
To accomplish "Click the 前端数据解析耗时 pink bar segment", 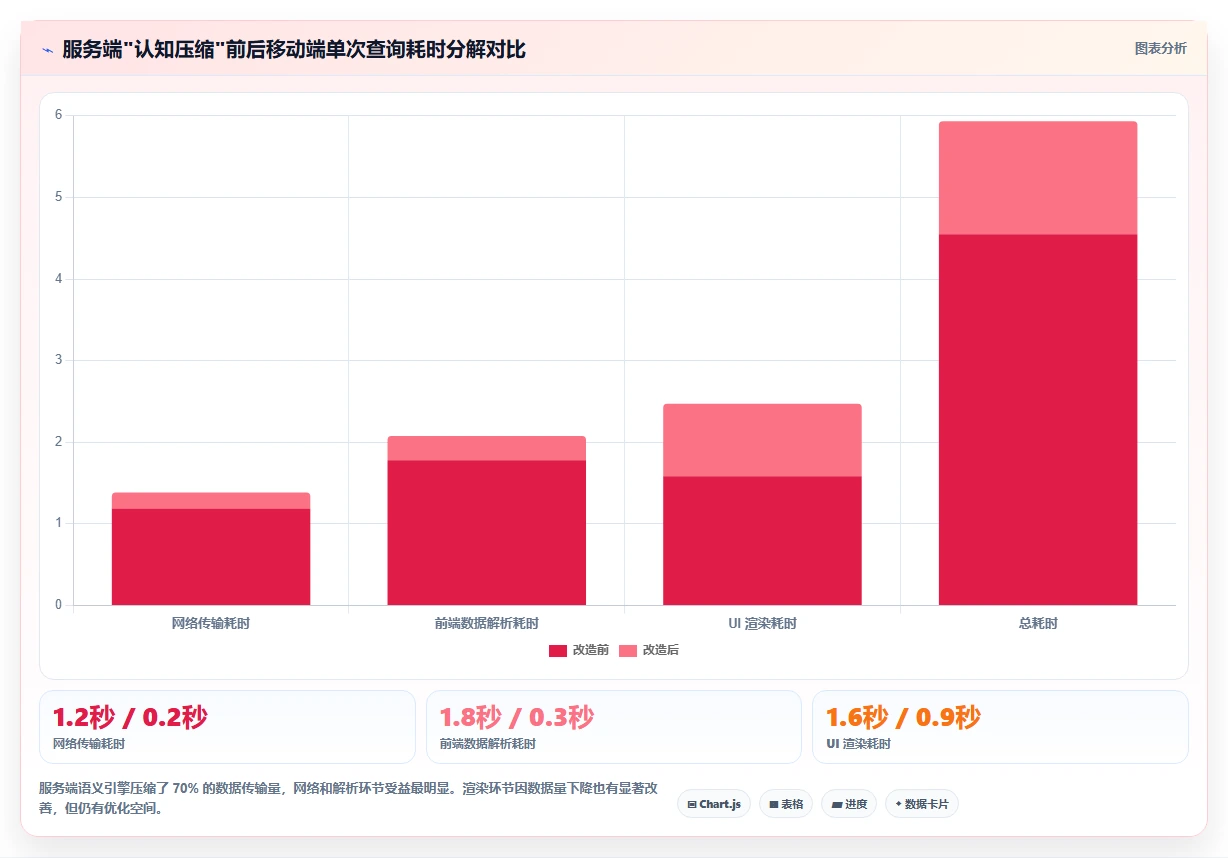I will pyautogui.click(x=487, y=448).
